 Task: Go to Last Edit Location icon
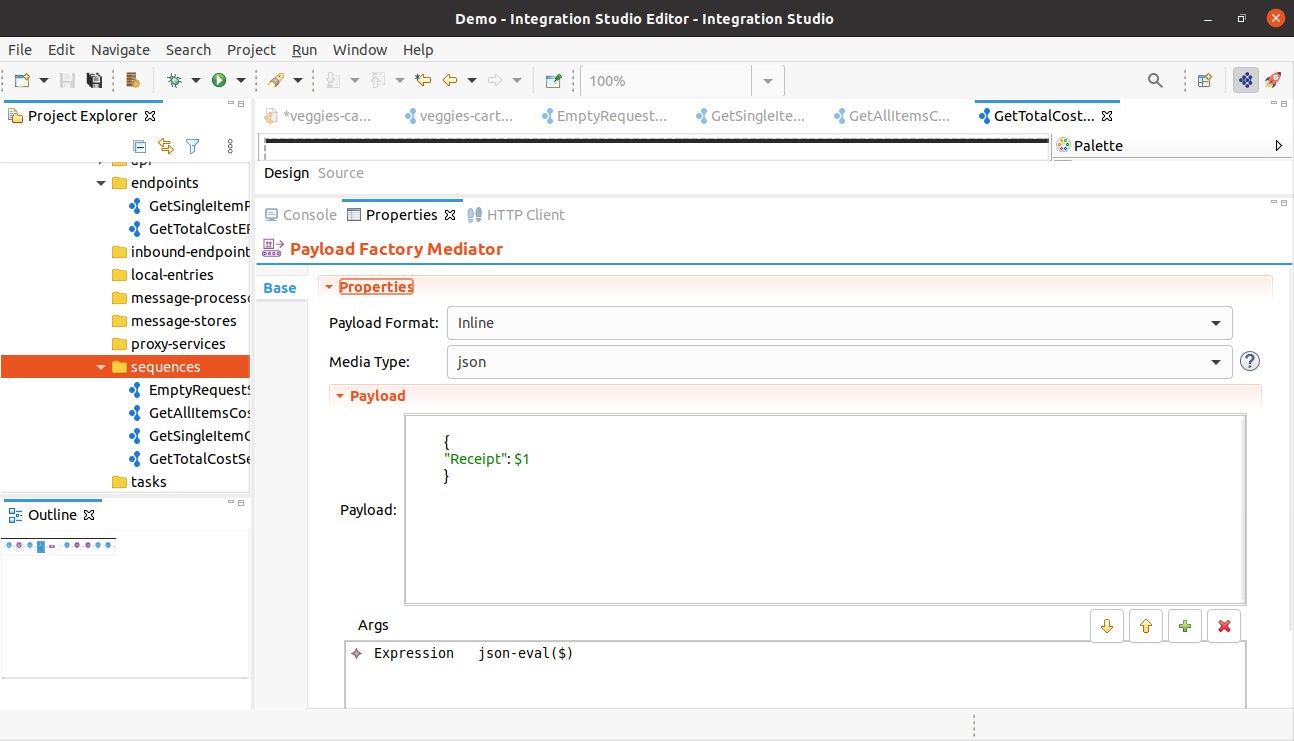pyautogui.click(x=423, y=81)
